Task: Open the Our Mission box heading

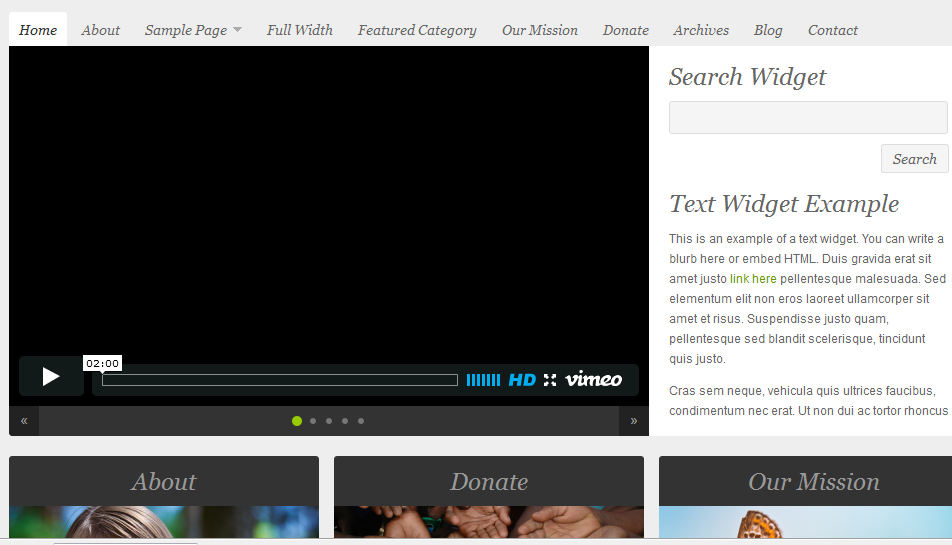Action: [x=814, y=482]
